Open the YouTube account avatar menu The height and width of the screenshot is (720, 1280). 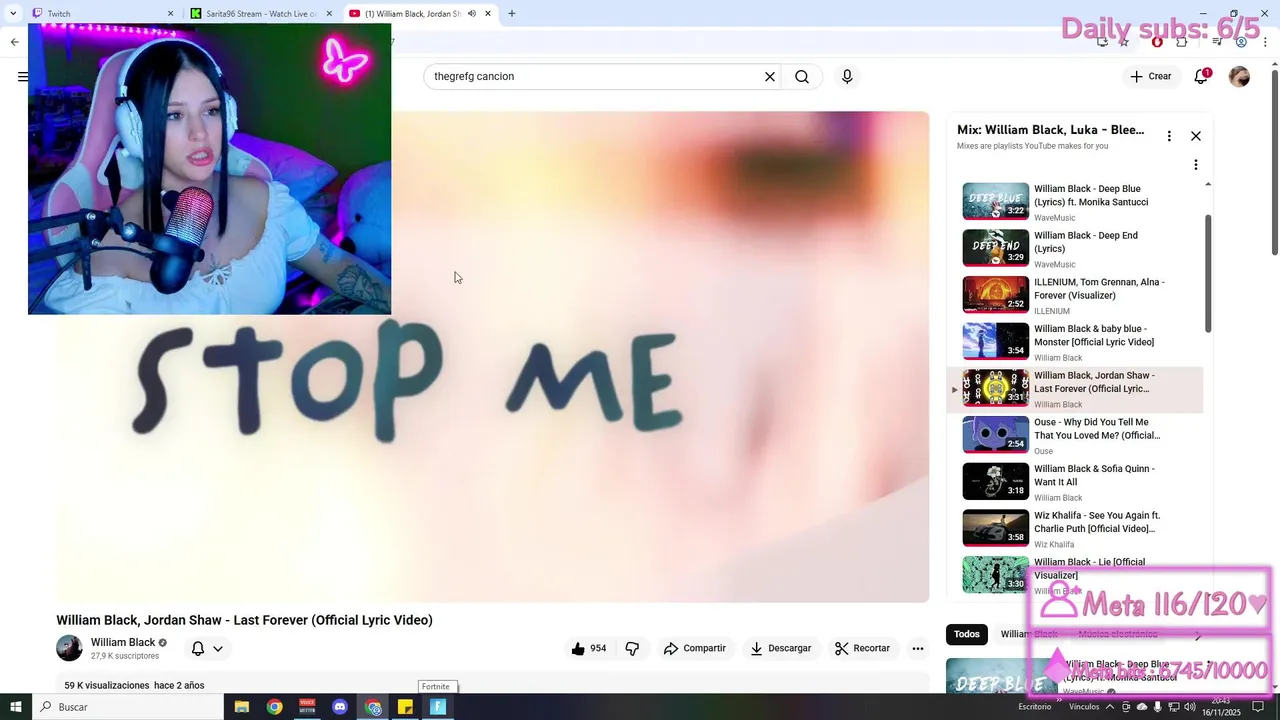(1239, 77)
